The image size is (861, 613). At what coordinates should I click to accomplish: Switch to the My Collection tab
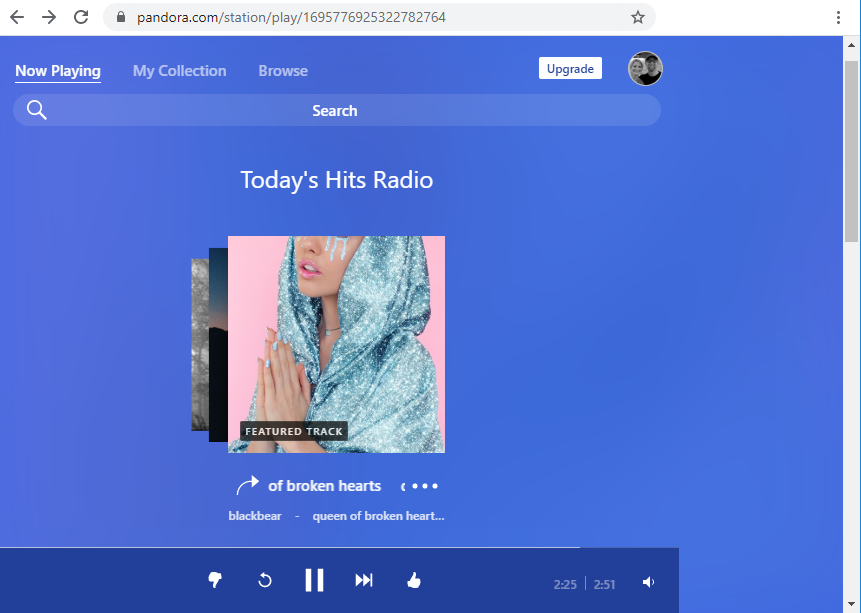click(x=179, y=71)
